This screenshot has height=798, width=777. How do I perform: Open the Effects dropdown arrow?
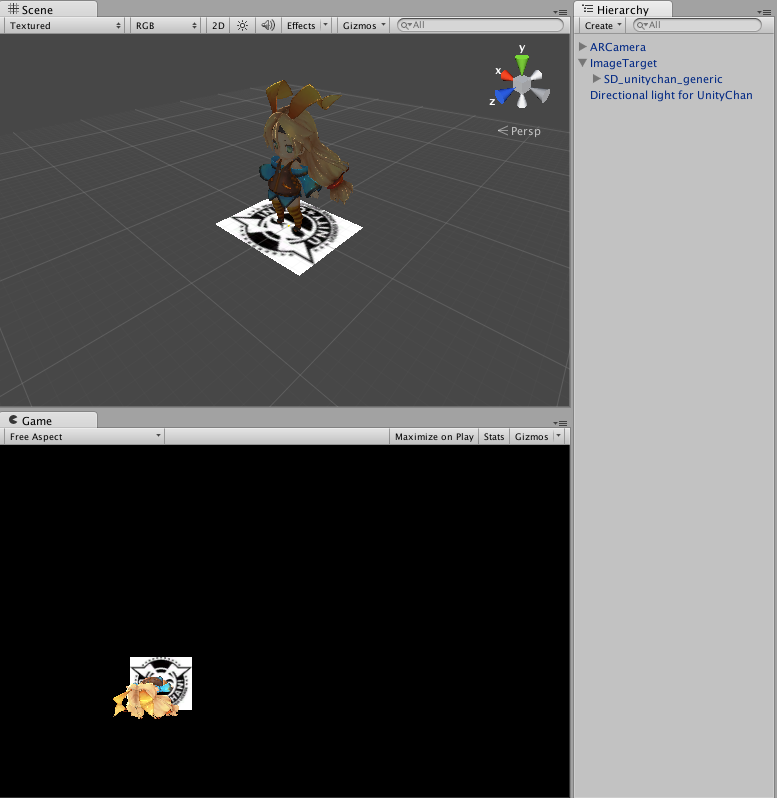326,25
